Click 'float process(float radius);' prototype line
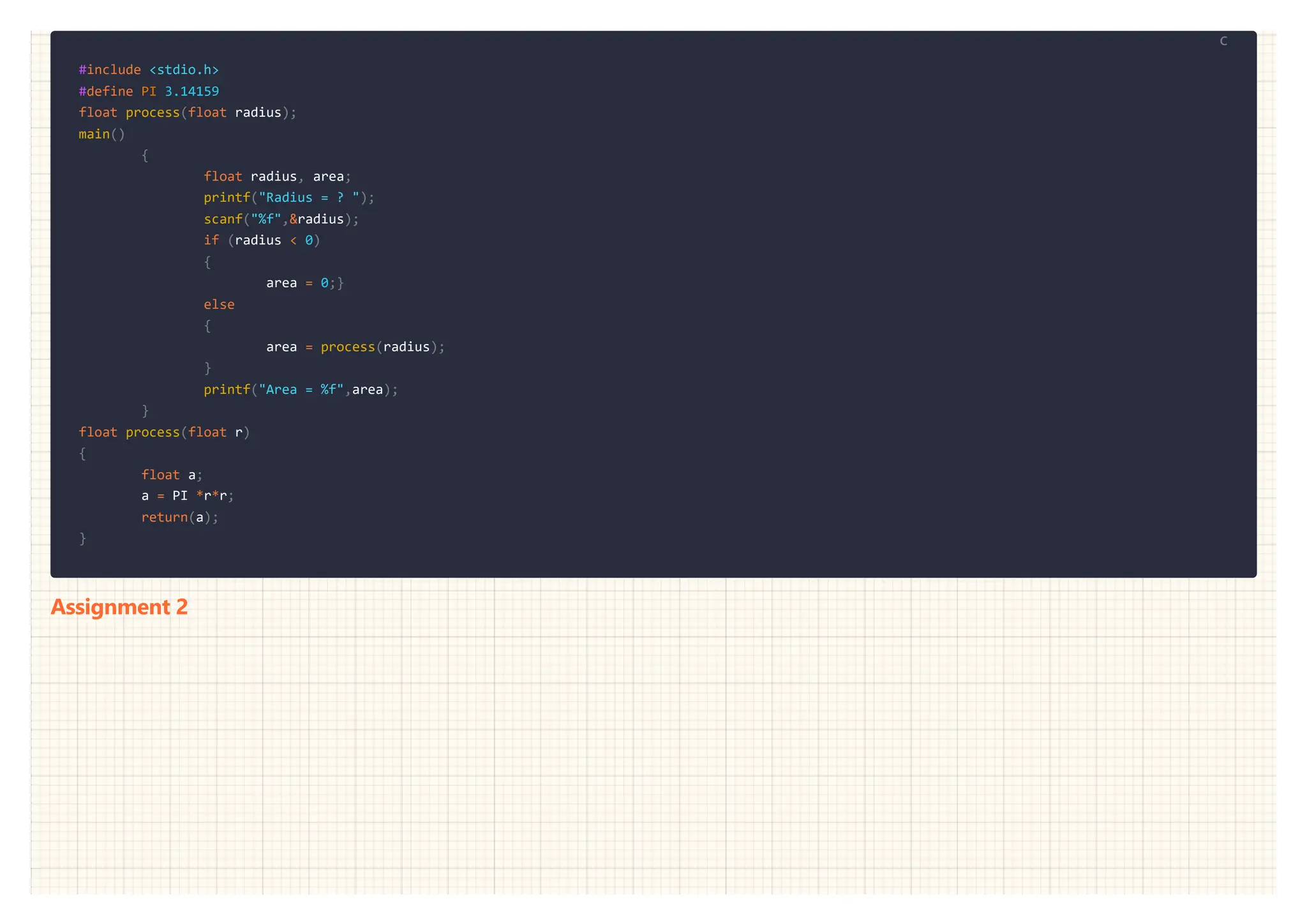The image size is (1307, 924). click(188, 112)
